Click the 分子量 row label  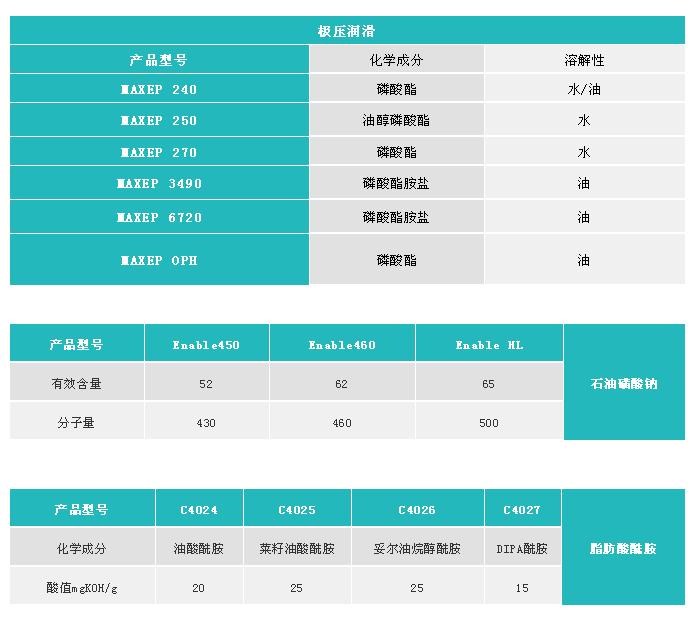click(77, 422)
